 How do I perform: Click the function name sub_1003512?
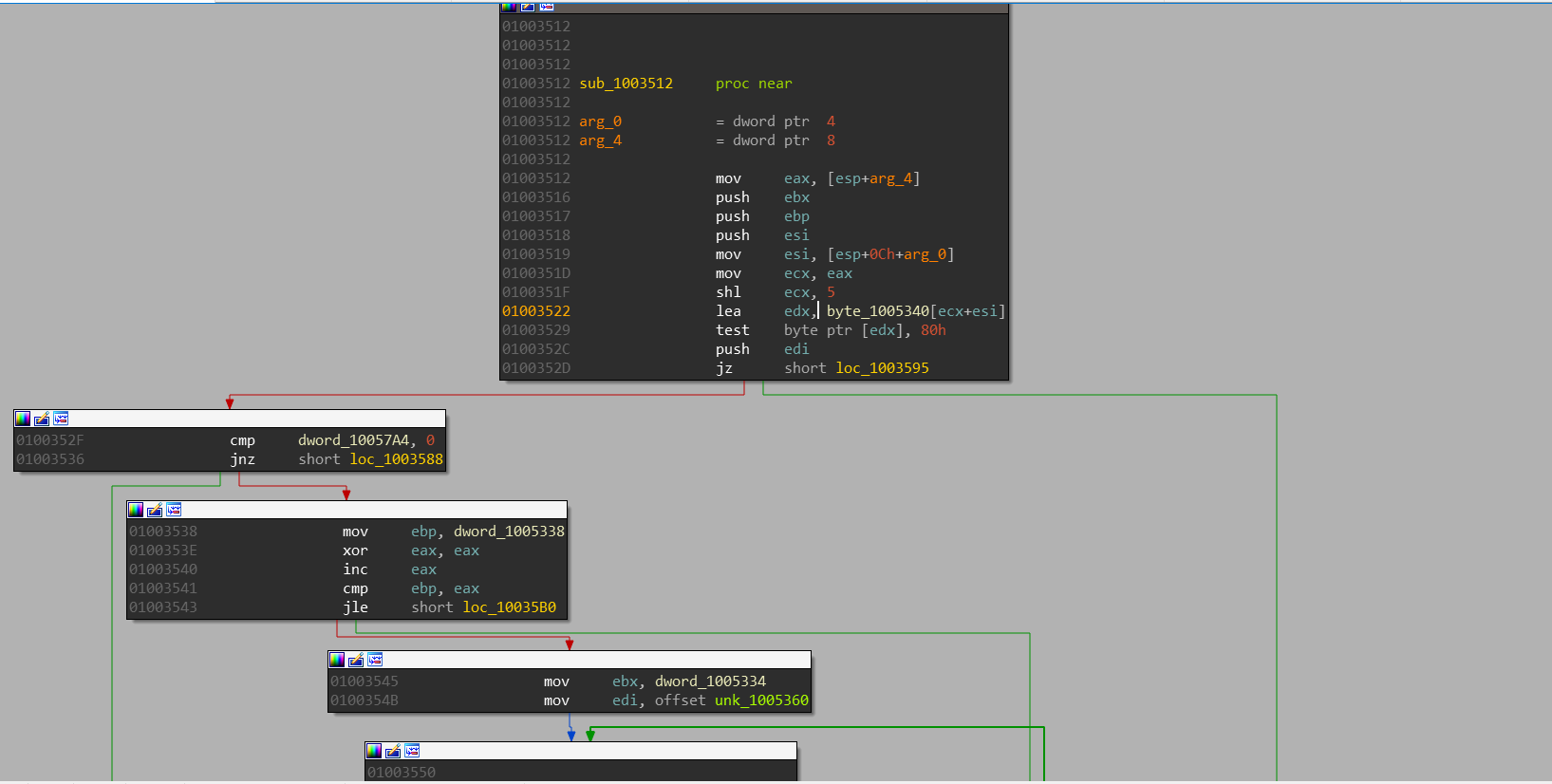pos(626,84)
